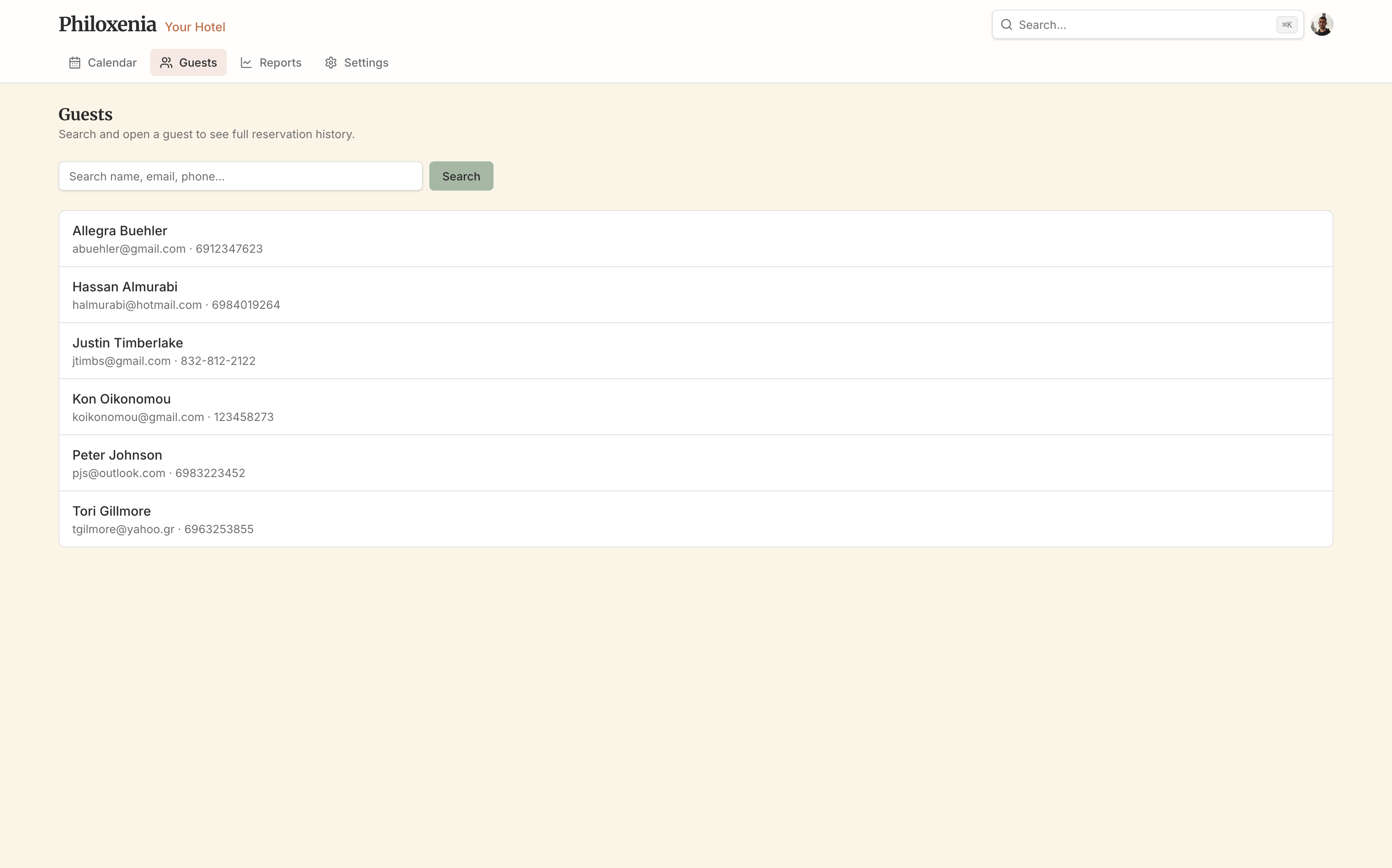Screen dimensions: 1392x868
Task: Click the reservation history subtitle text
Action: [x=207, y=135]
